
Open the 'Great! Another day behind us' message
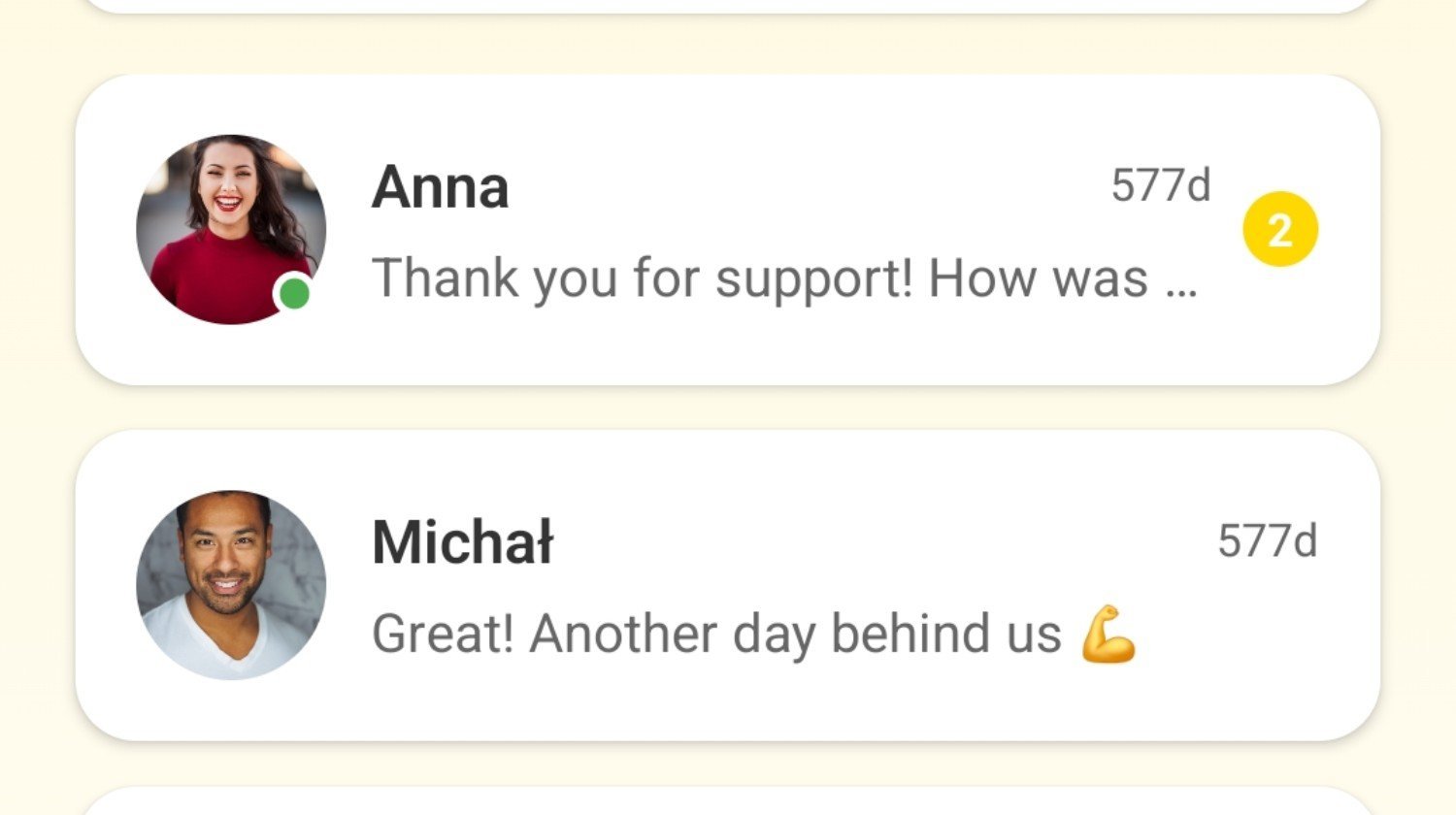coord(716,635)
